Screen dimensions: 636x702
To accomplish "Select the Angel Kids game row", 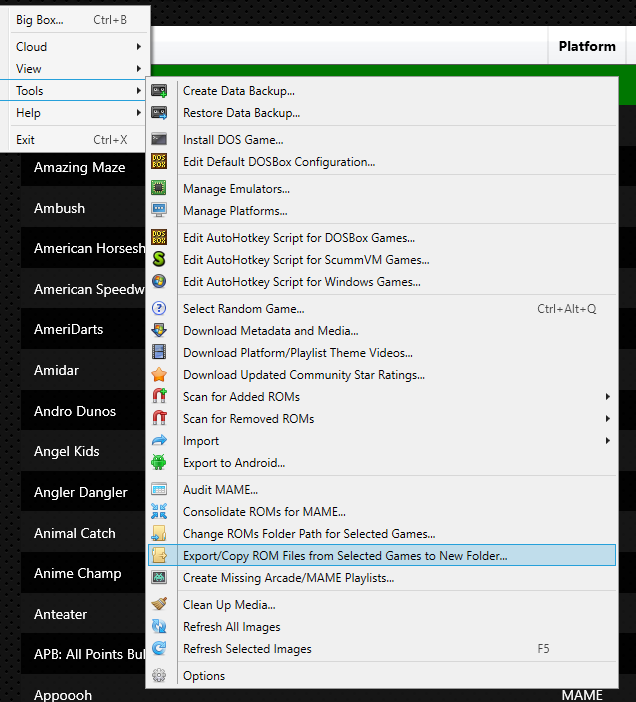I will coord(83,451).
